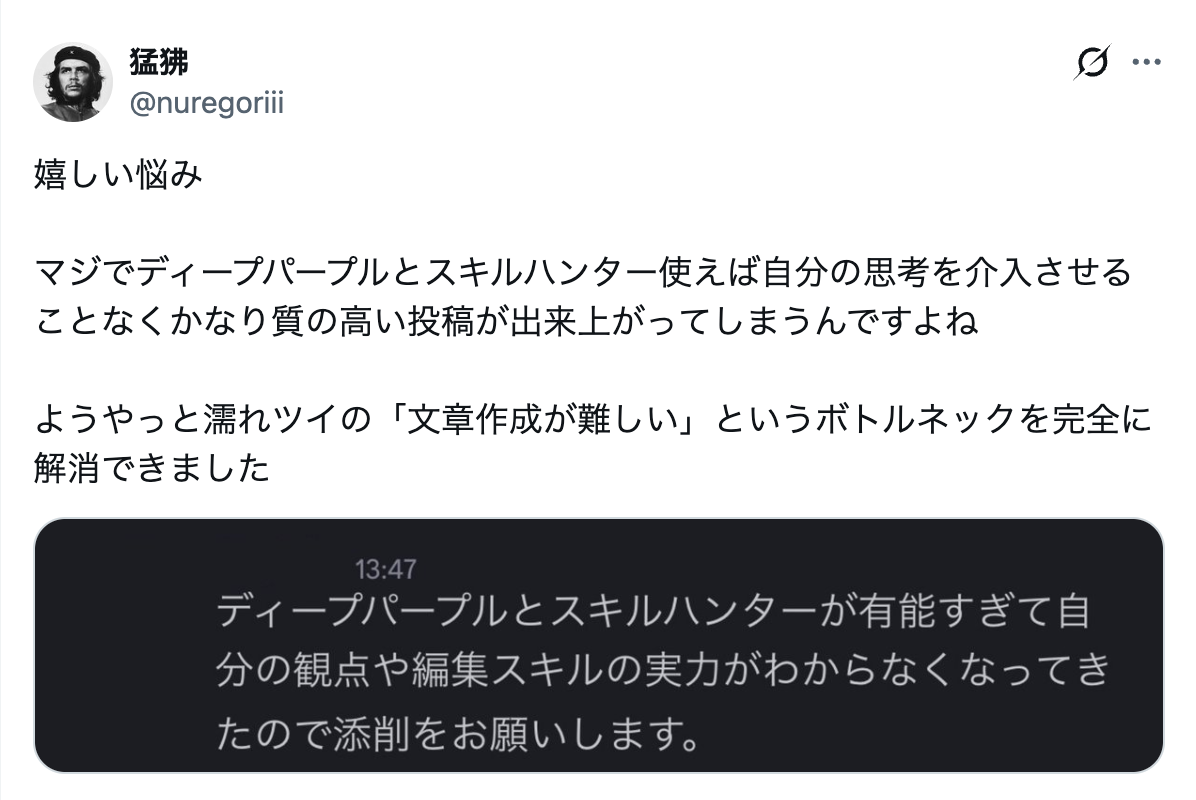Click the line starting with ことなくかなり
The image size is (1196, 800).
click(x=505, y=321)
